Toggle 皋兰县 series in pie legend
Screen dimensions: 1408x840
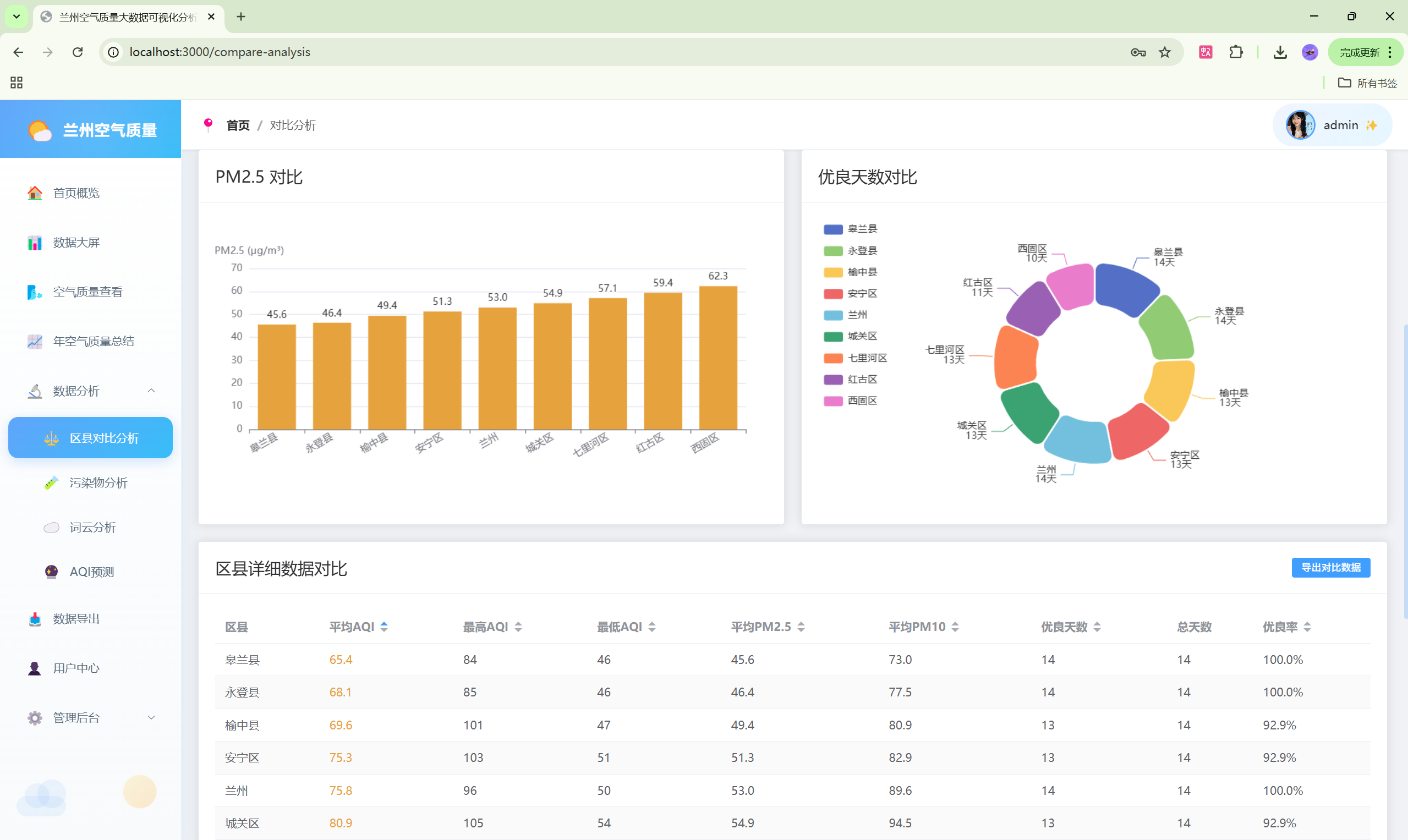point(832,229)
